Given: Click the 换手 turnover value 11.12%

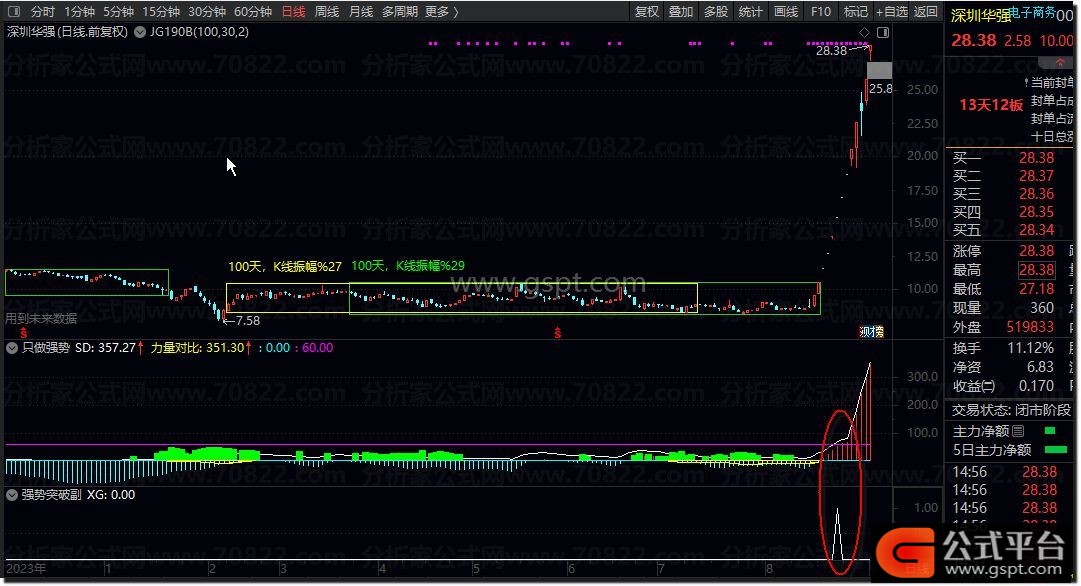Looking at the screenshot, I should point(1031,348).
